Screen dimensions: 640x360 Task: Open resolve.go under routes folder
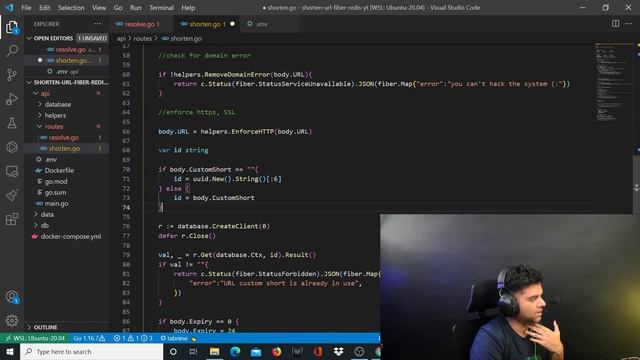tap(67, 138)
